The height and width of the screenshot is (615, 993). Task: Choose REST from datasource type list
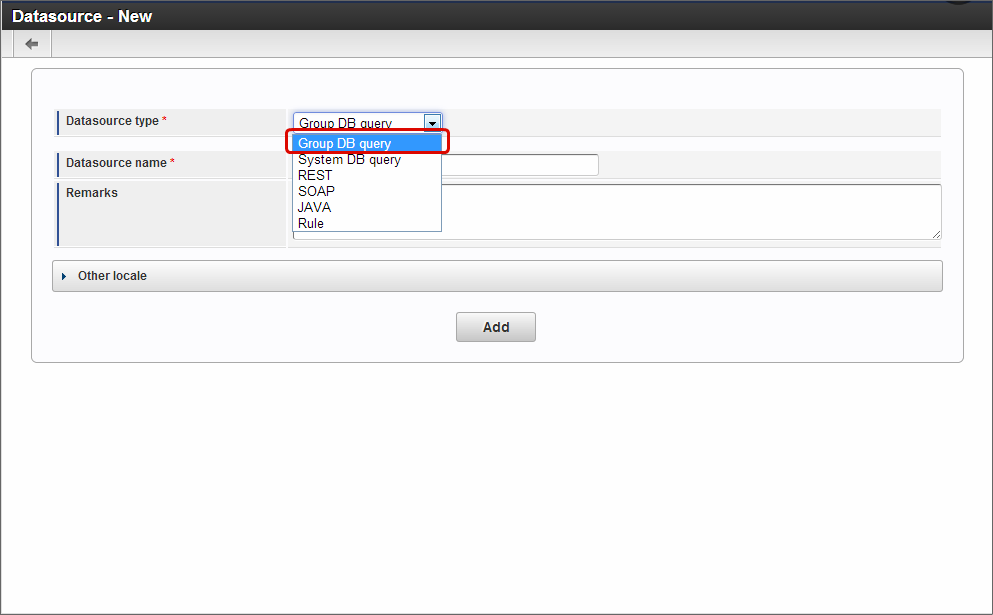coord(367,175)
